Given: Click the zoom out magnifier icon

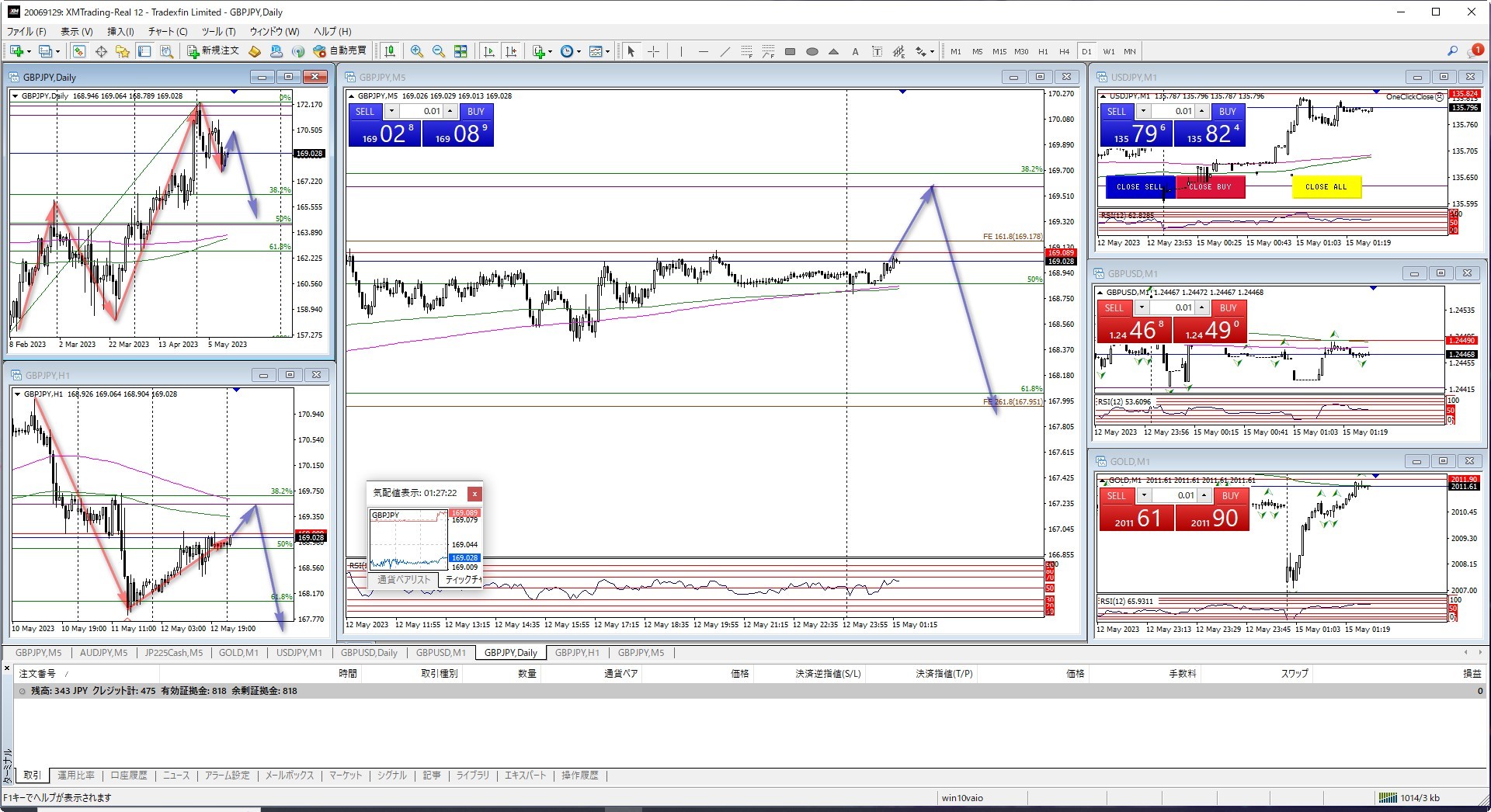Looking at the screenshot, I should coord(439,51).
